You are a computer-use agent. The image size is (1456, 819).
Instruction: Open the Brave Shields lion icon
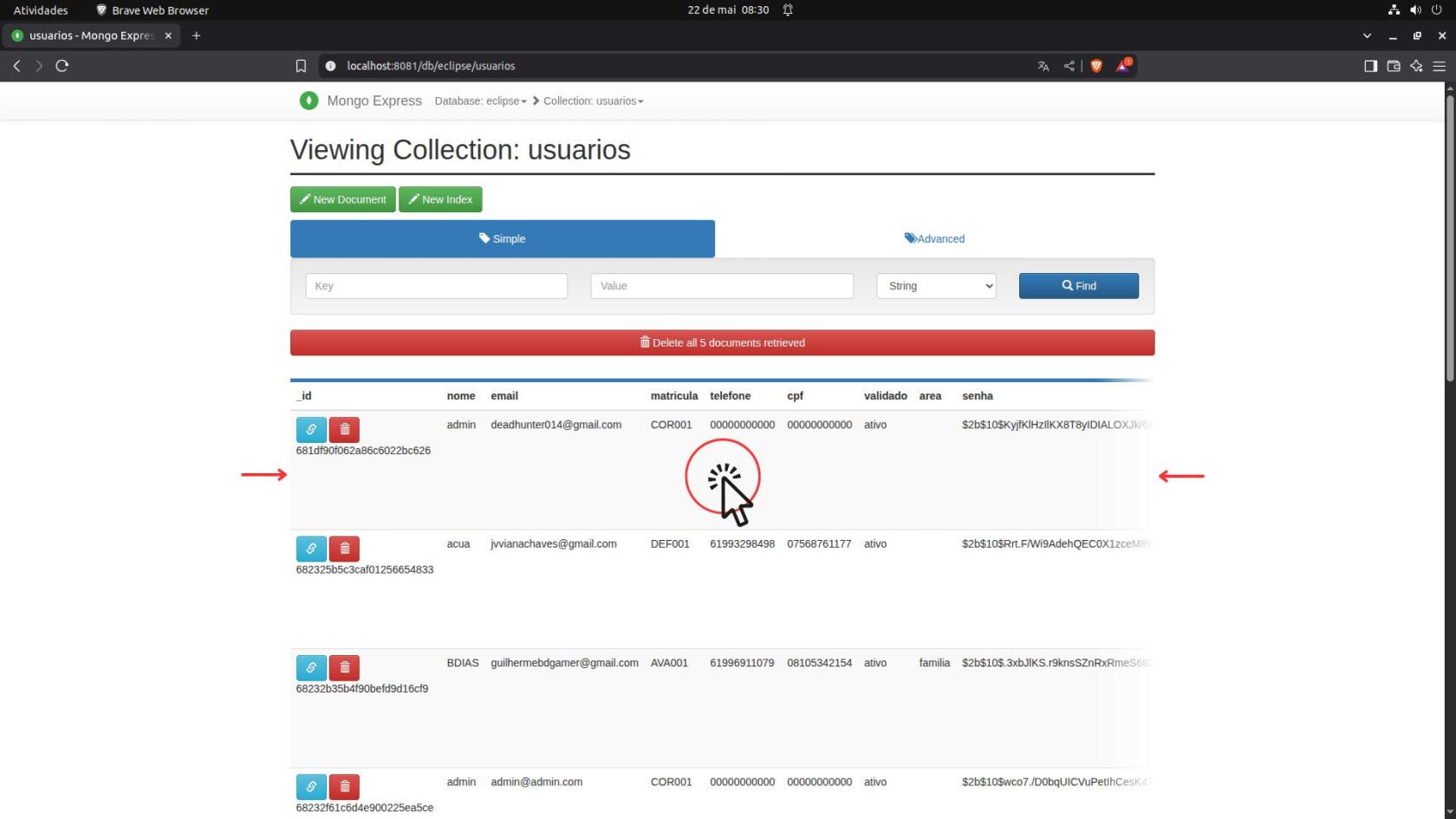[1096, 66]
